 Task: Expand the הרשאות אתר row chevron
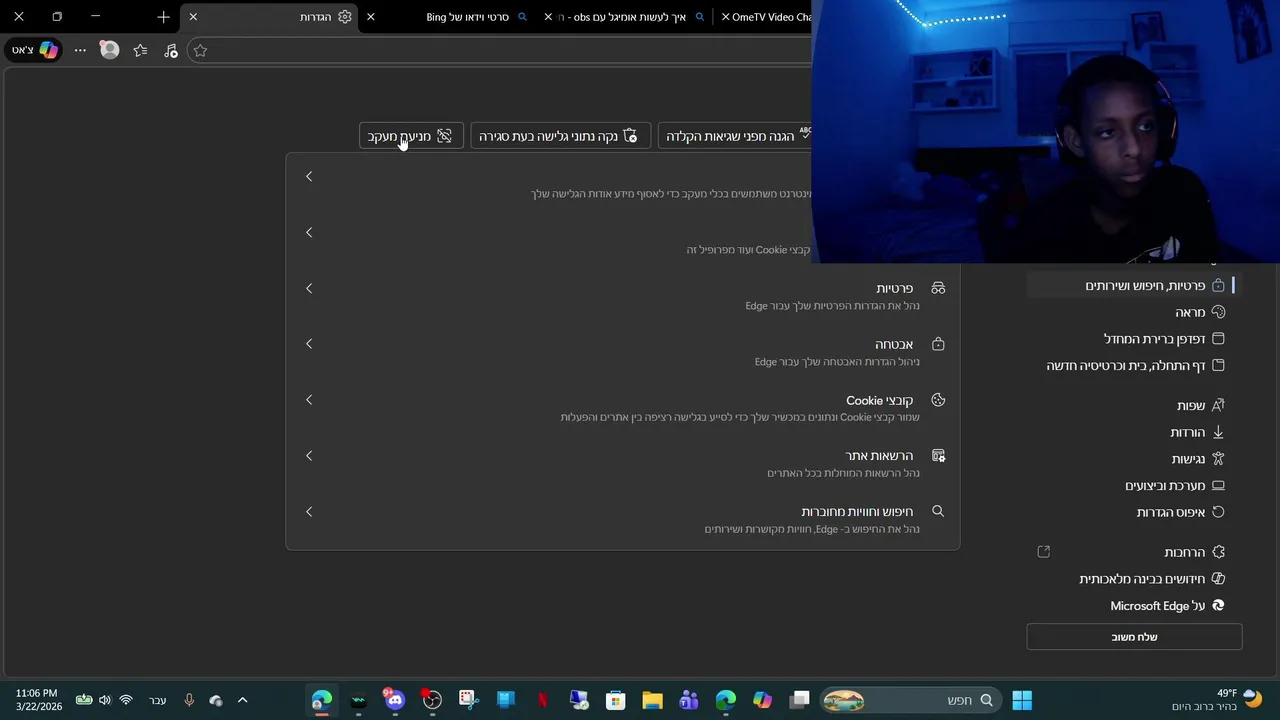309,456
